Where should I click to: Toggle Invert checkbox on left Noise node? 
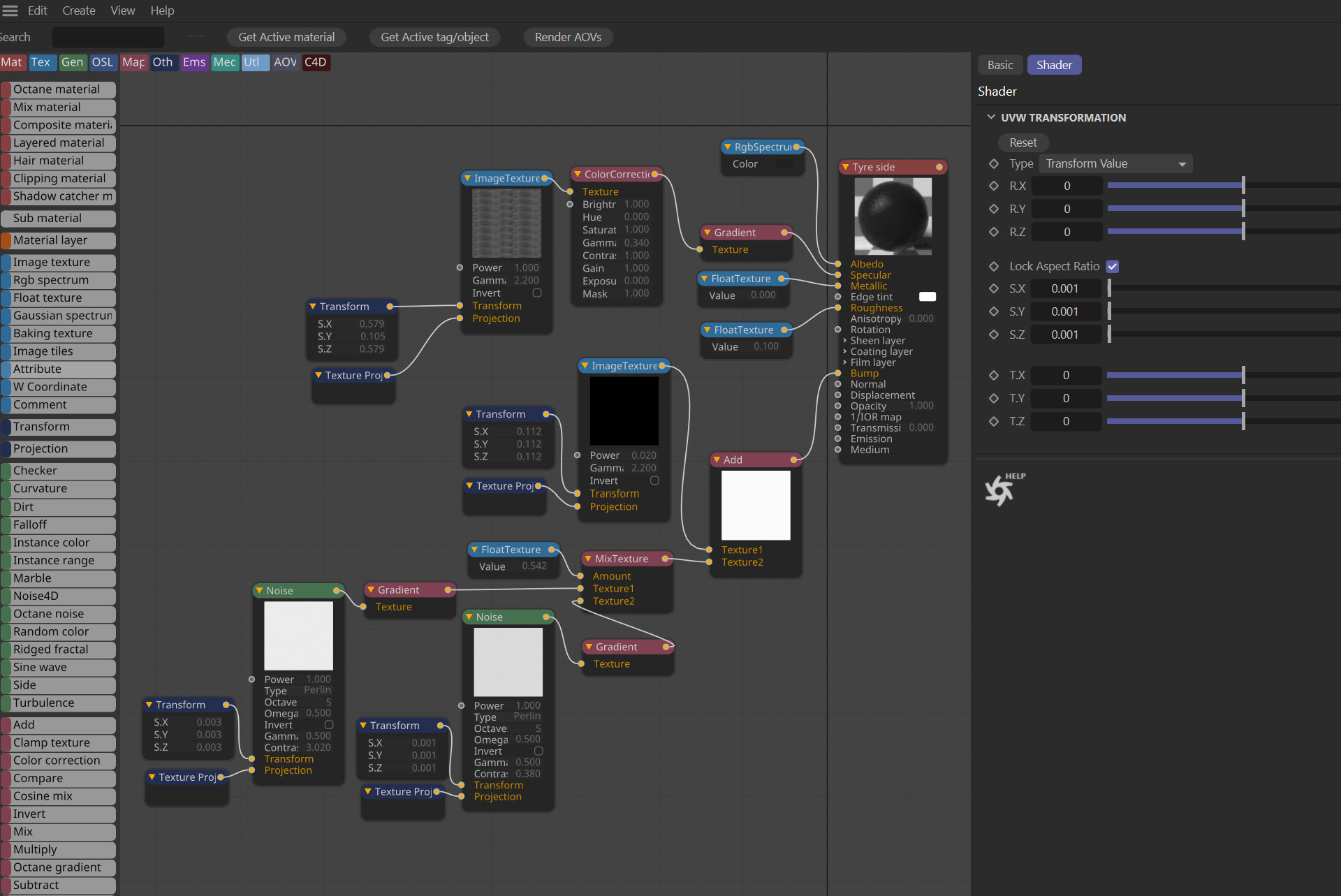329,725
